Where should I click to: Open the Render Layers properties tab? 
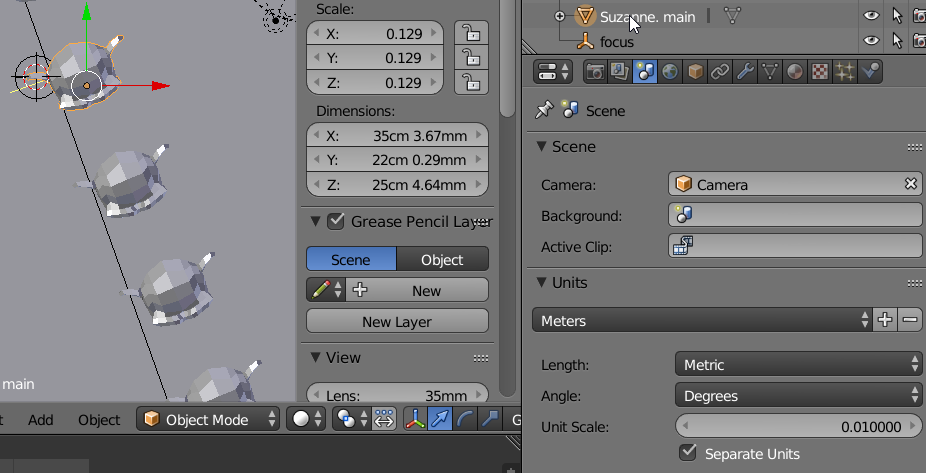pos(619,72)
